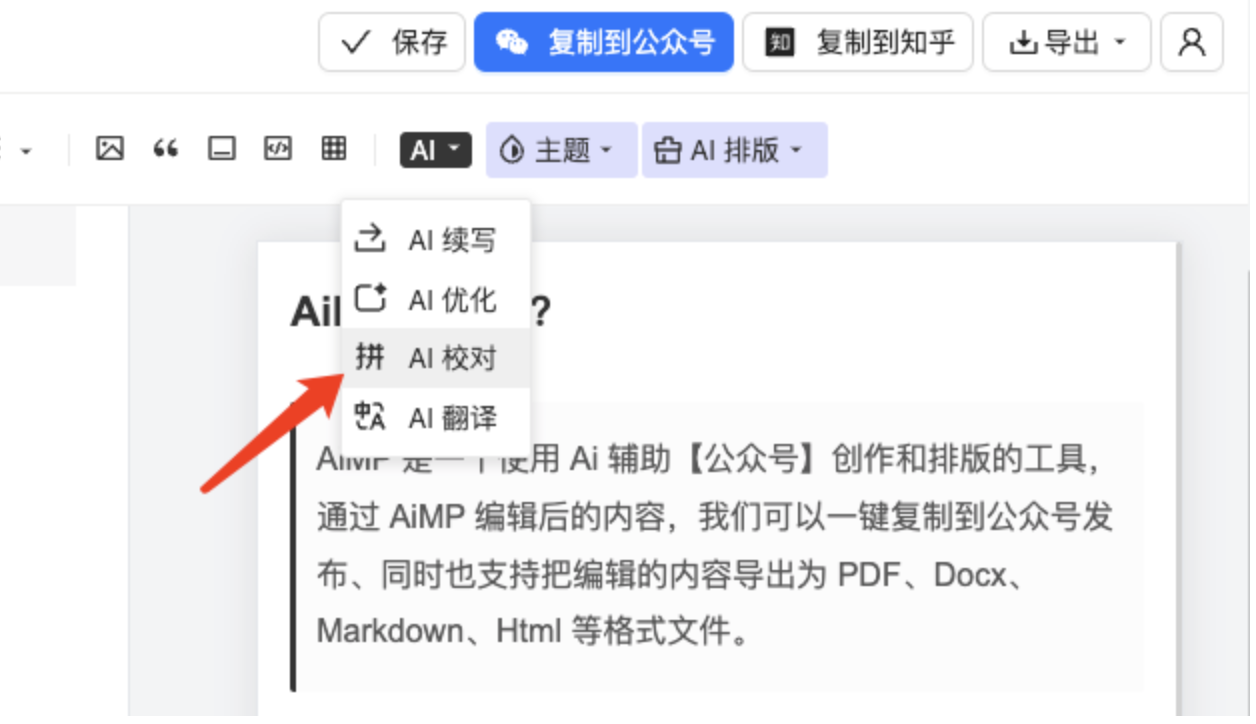1256x724 pixels.
Task: Open the AI 排版 layout dropdown
Action: pyautogui.click(x=734, y=150)
